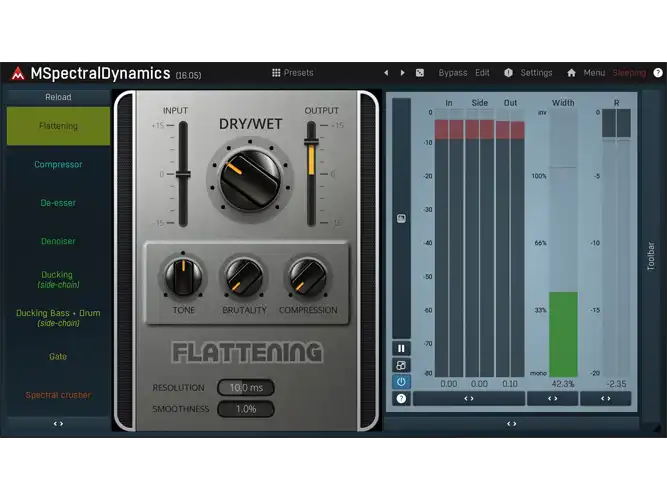Click the Presets label

(x=298, y=73)
